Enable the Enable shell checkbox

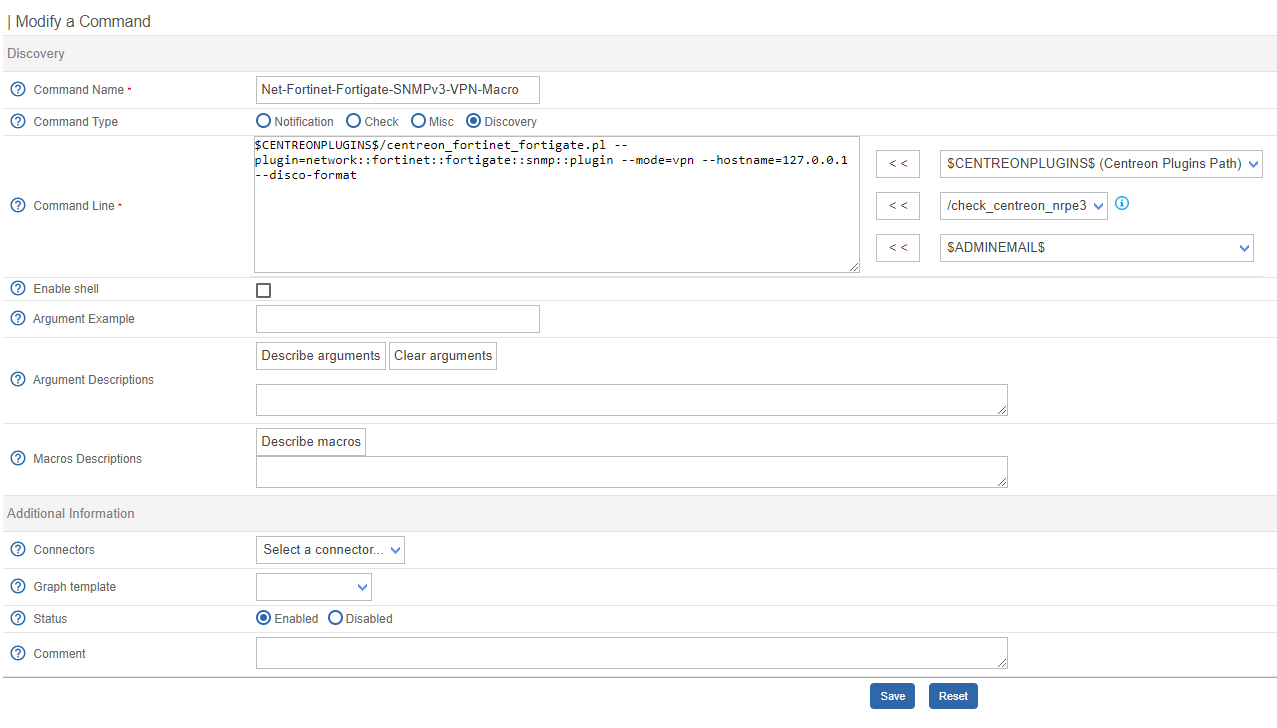coord(263,290)
